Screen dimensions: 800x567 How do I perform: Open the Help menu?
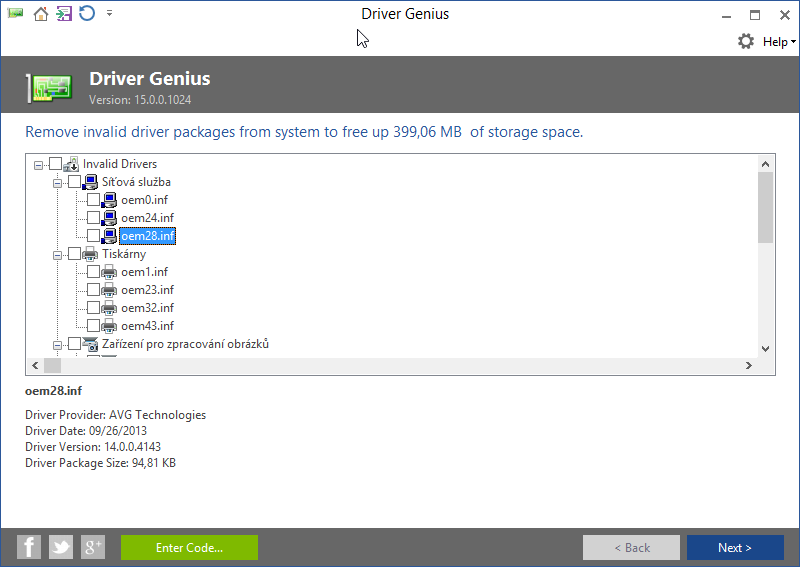click(x=778, y=42)
